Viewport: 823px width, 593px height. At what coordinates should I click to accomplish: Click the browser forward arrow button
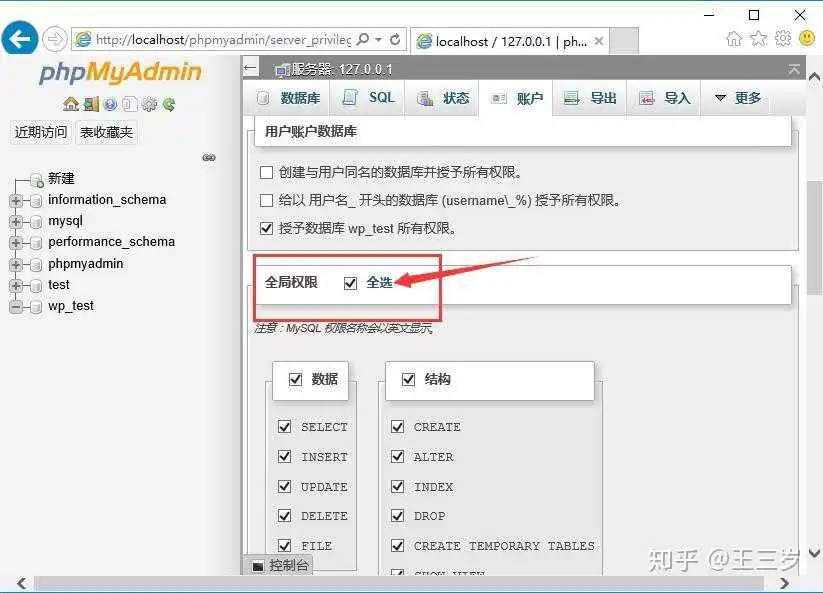(x=55, y=39)
